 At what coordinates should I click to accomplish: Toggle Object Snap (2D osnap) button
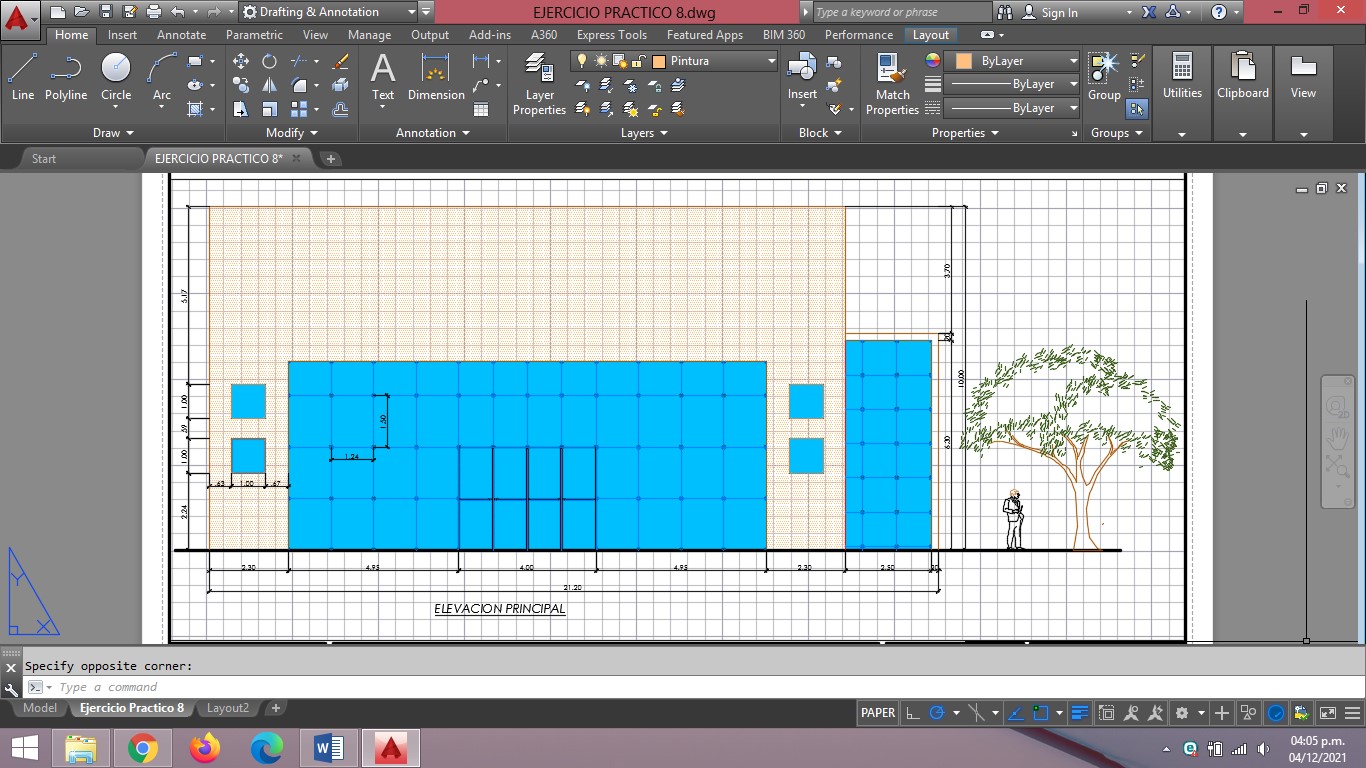(x=1039, y=713)
